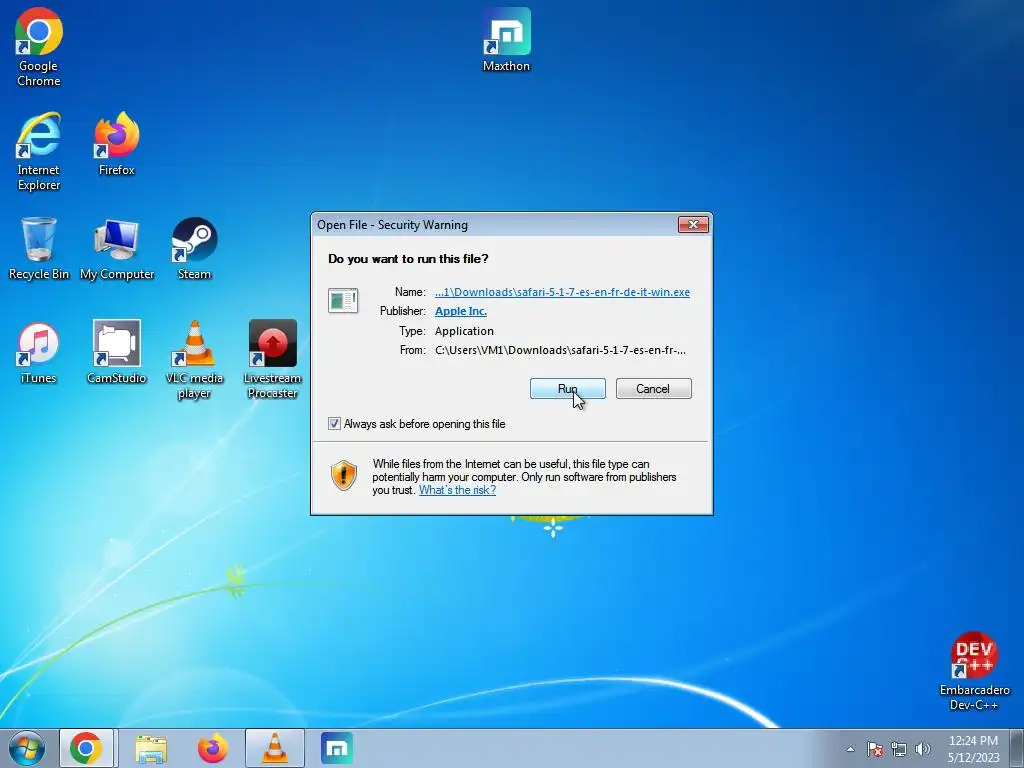Viewport: 1024px width, 768px height.
Task: Click the Apple Inc. publisher link
Action: (x=461, y=311)
